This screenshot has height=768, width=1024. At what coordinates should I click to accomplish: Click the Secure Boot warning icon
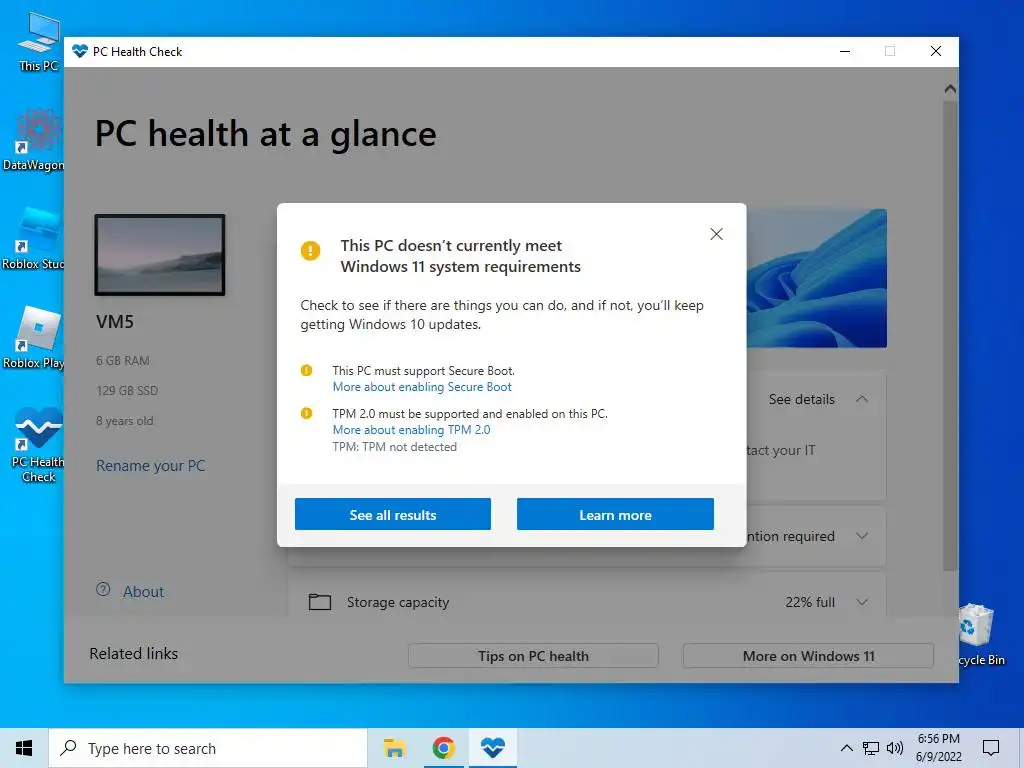coord(306,370)
